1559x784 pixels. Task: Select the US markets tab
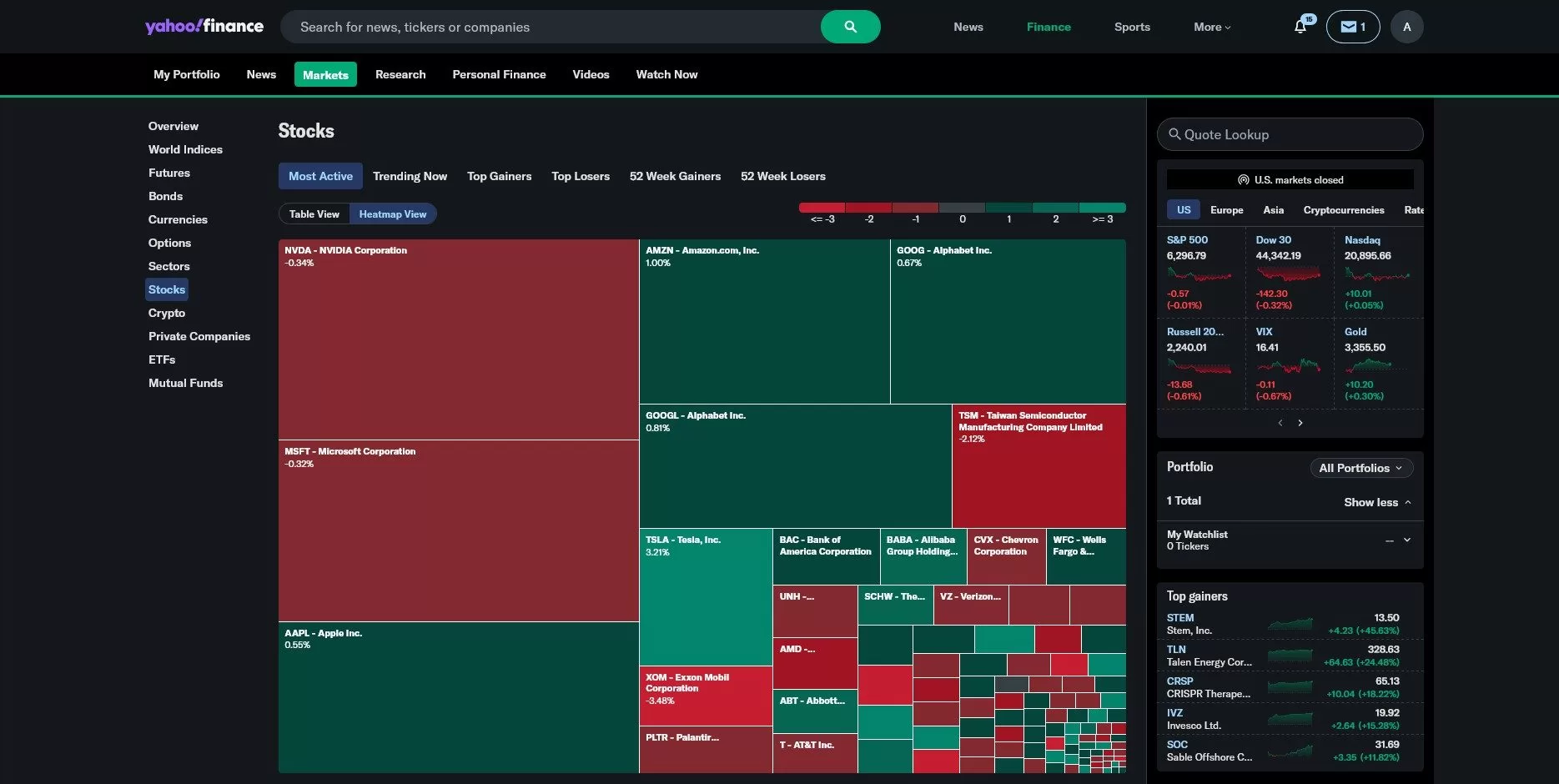coord(1184,210)
